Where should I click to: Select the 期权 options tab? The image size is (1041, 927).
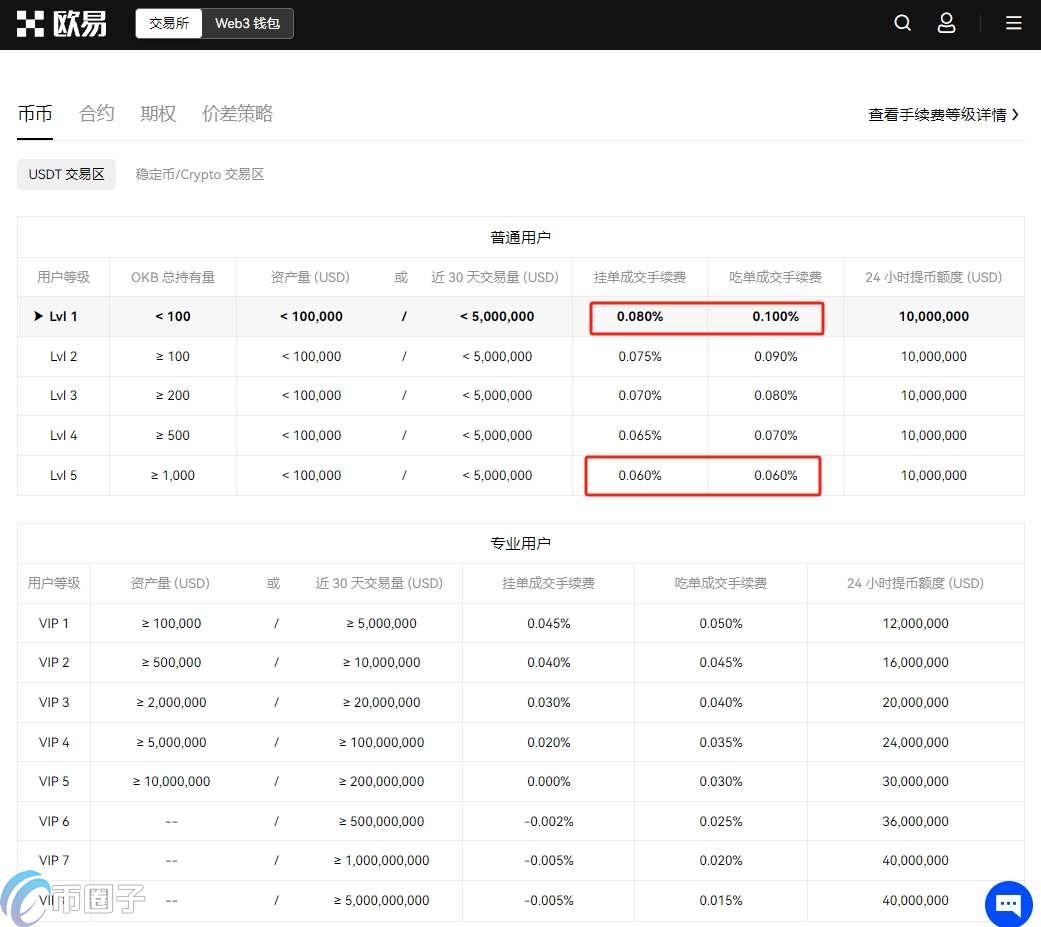[158, 114]
